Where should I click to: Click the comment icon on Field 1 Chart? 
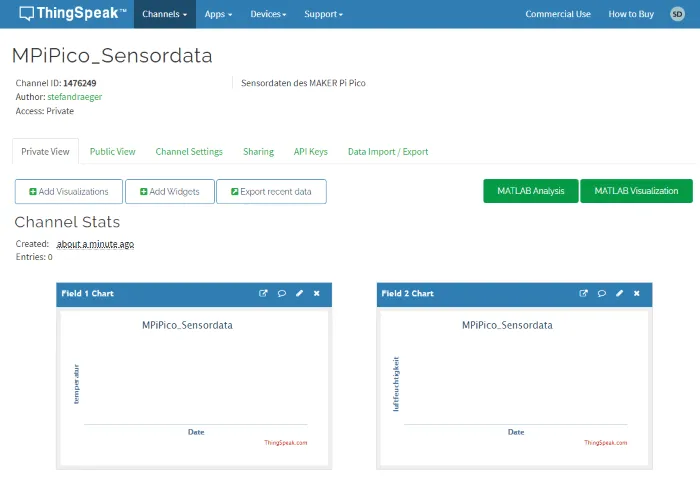pyautogui.click(x=281, y=294)
